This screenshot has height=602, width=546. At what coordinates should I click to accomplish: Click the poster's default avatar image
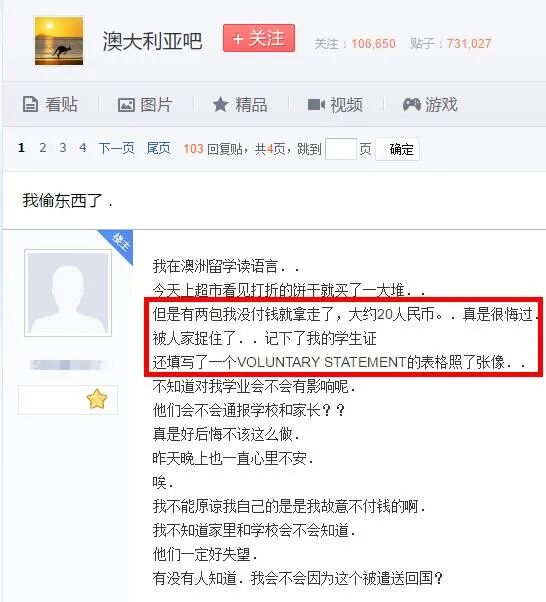click(x=68, y=293)
